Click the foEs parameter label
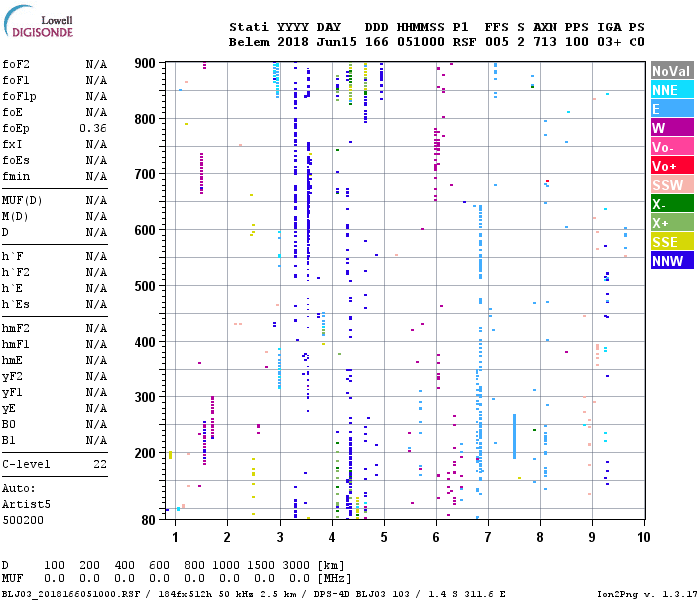Image resolution: width=700 pixels, height=600 pixels. [x=16, y=160]
